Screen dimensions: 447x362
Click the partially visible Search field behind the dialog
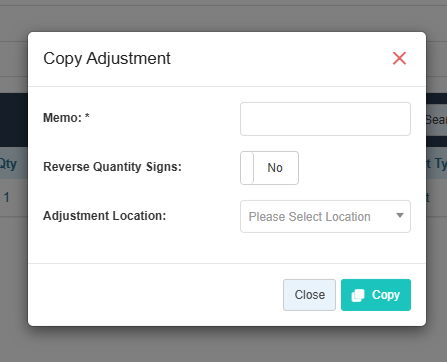(x=436, y=120)
